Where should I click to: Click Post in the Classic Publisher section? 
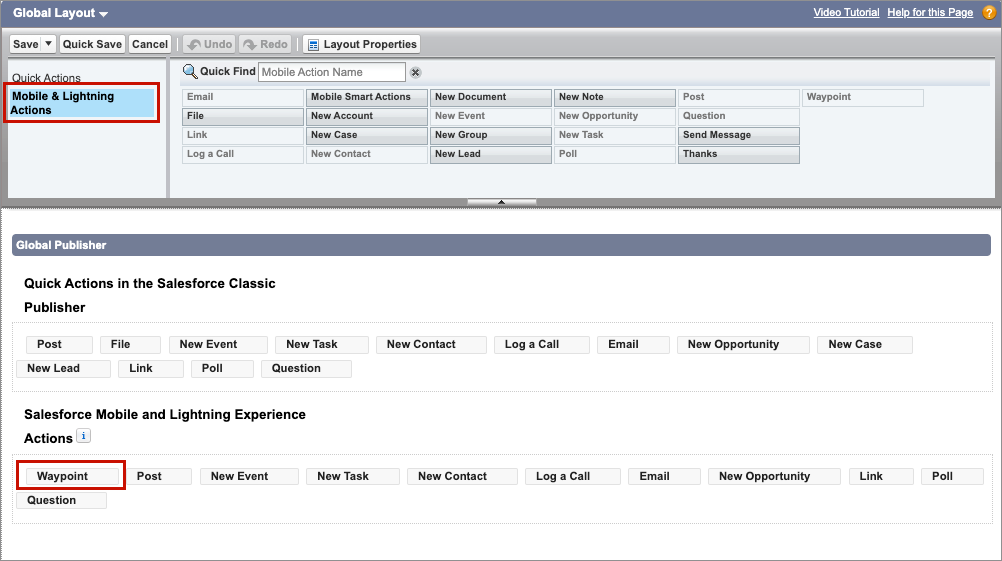tap(59, 344)
